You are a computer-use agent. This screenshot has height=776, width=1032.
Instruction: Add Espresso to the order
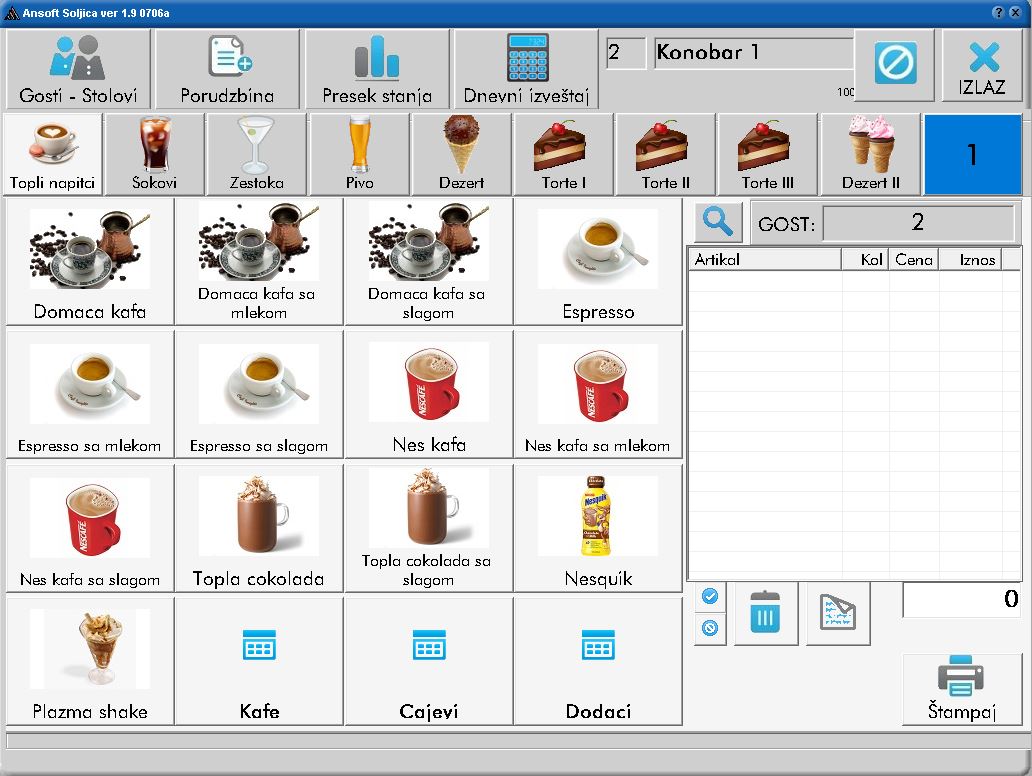coord(598,261)
